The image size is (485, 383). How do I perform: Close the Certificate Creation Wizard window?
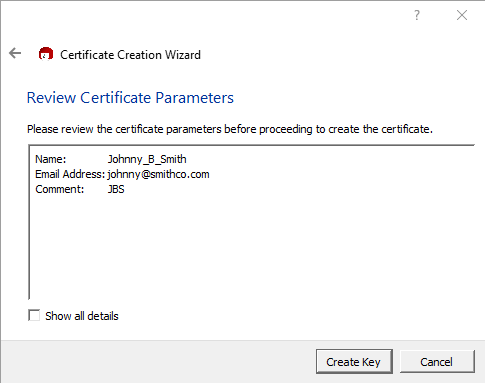[x=462, y=15]
